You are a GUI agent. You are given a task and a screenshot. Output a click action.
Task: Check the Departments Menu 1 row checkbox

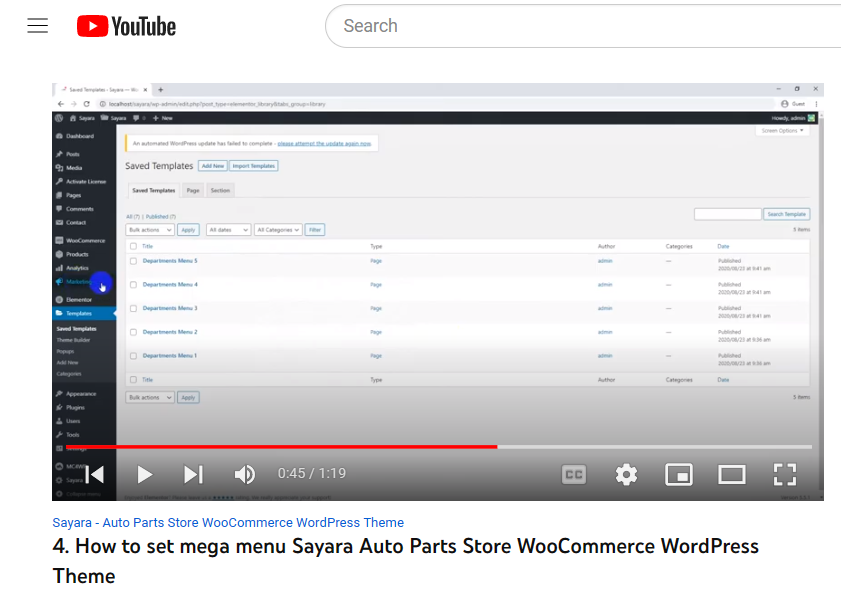[134, 356]
